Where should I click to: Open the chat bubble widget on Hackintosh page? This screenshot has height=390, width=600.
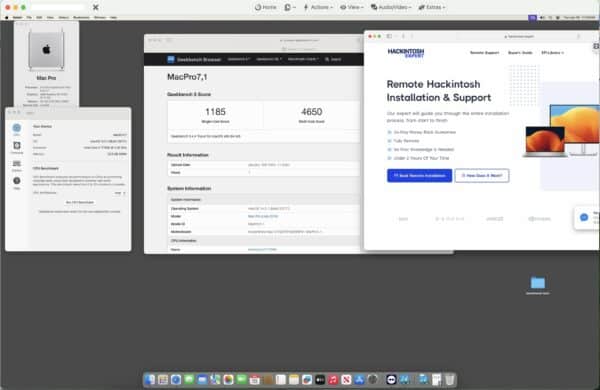pos(584,217)
